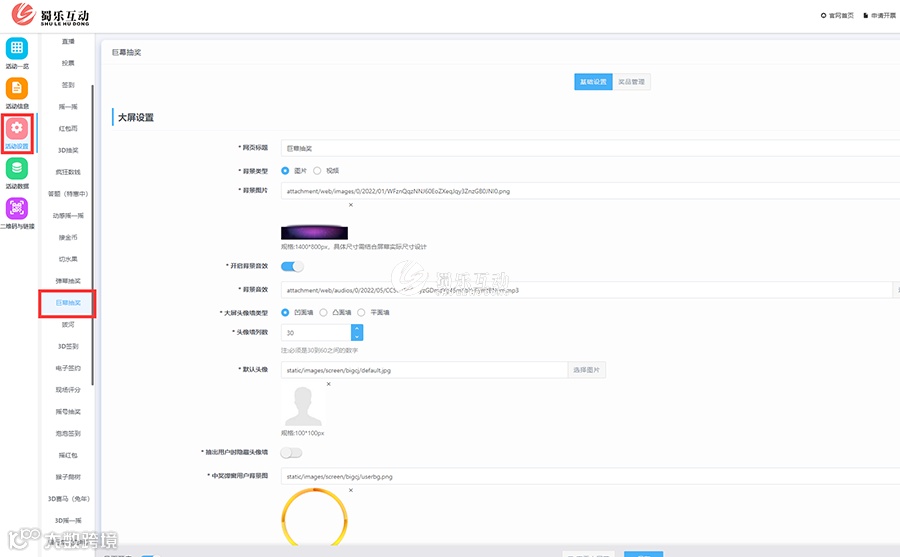Remove the background image with the small X

351,205
